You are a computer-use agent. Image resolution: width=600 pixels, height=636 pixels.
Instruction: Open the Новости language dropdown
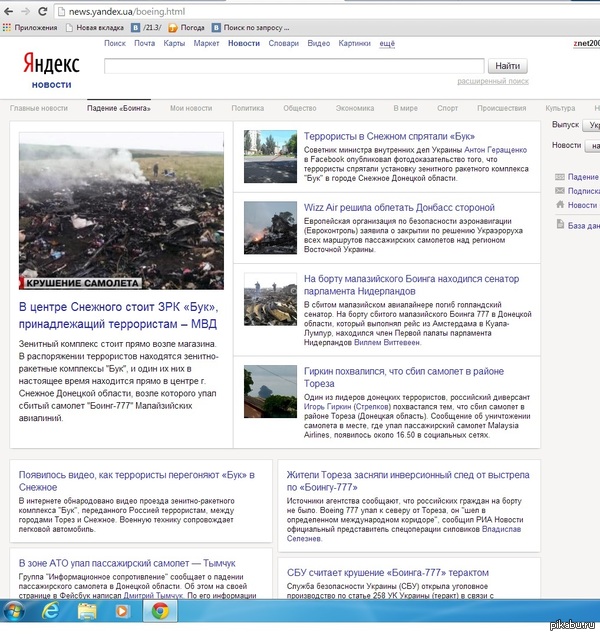click(592, 145)
